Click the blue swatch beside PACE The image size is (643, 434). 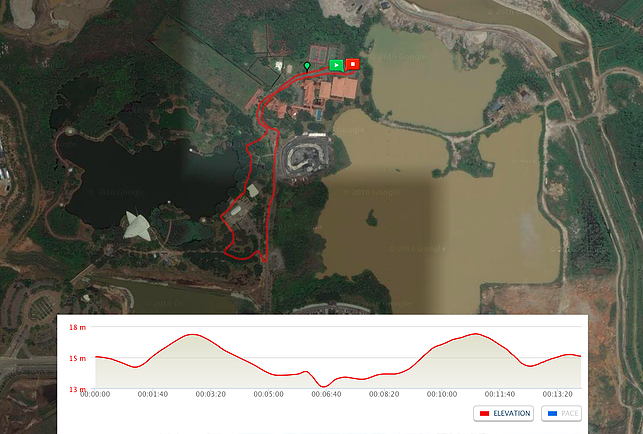(552, 413)
